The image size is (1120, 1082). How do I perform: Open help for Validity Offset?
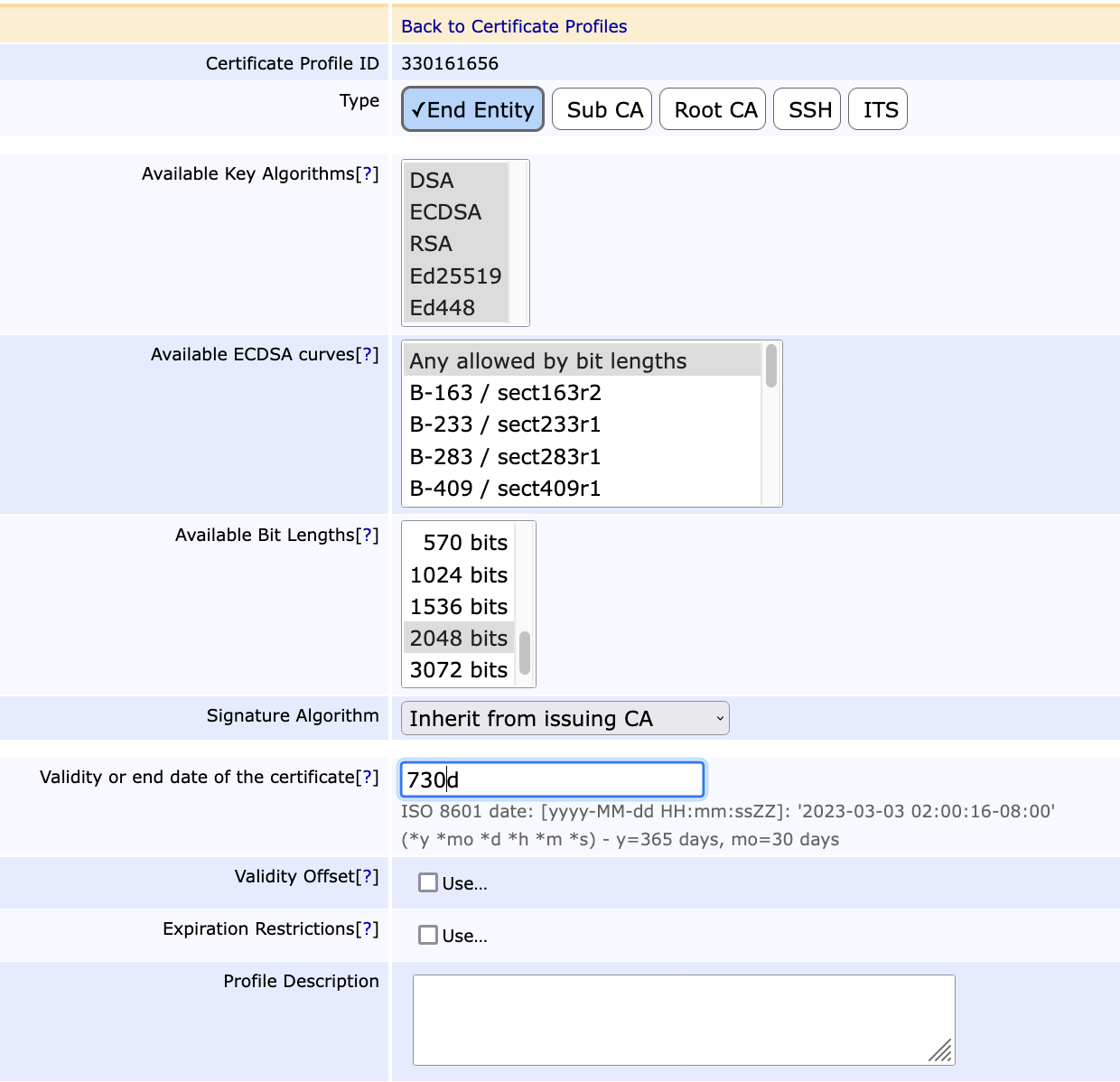coord(367,877)
